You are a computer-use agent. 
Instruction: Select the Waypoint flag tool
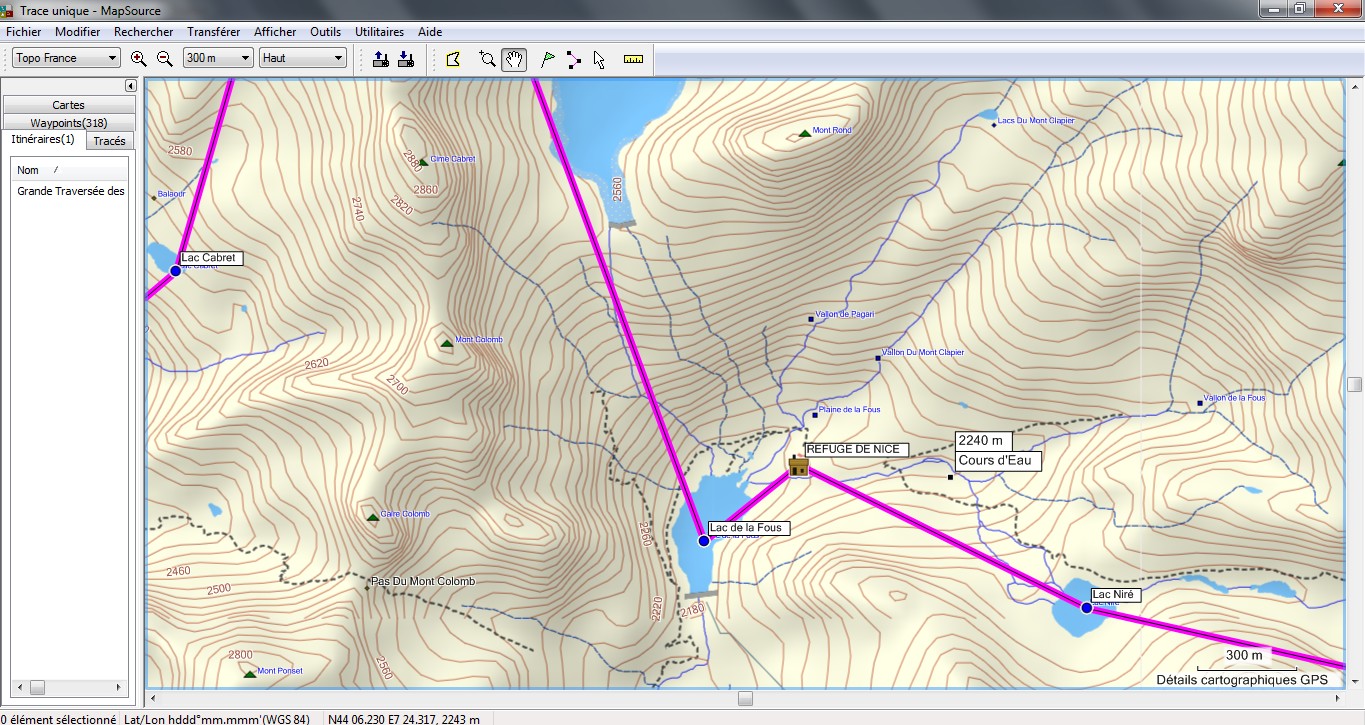pos(547,59)
